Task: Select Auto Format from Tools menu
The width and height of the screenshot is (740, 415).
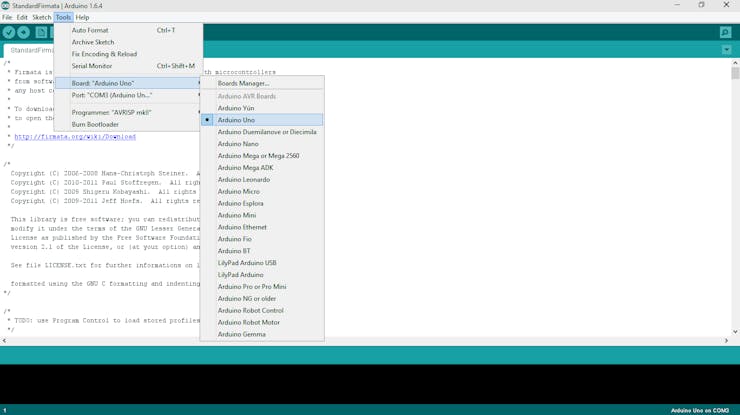Action: [x=90, y=31]
